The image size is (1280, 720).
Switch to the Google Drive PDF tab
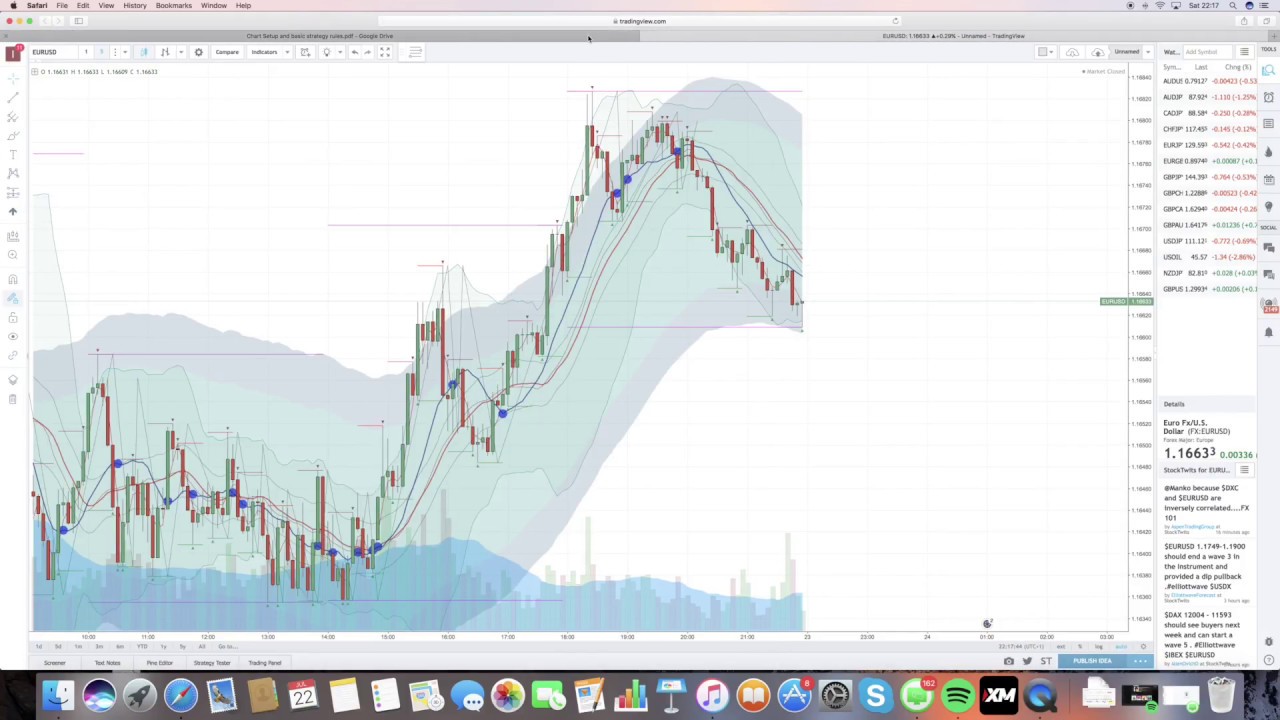click(x=320, y=36)
